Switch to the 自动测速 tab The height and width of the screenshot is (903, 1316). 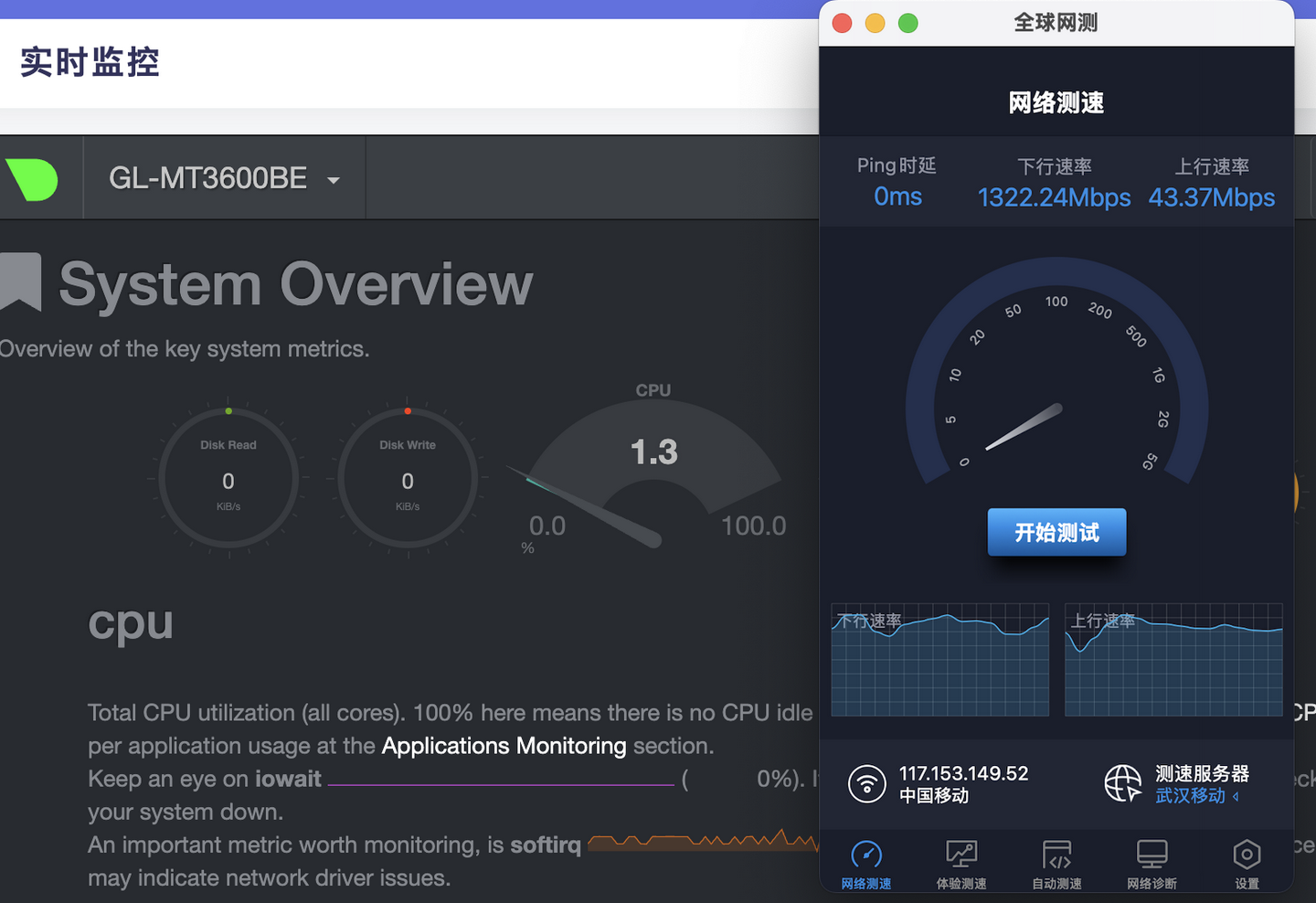1056,865
